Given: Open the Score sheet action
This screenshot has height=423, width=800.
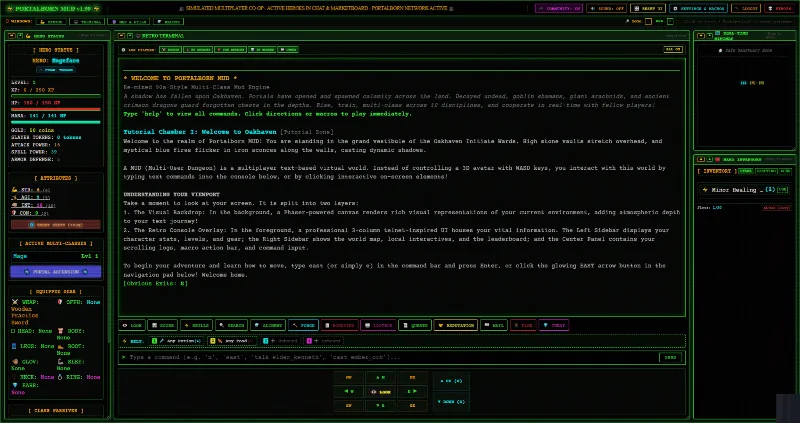Looking at the screenshot, I should (x=163, y=325).
